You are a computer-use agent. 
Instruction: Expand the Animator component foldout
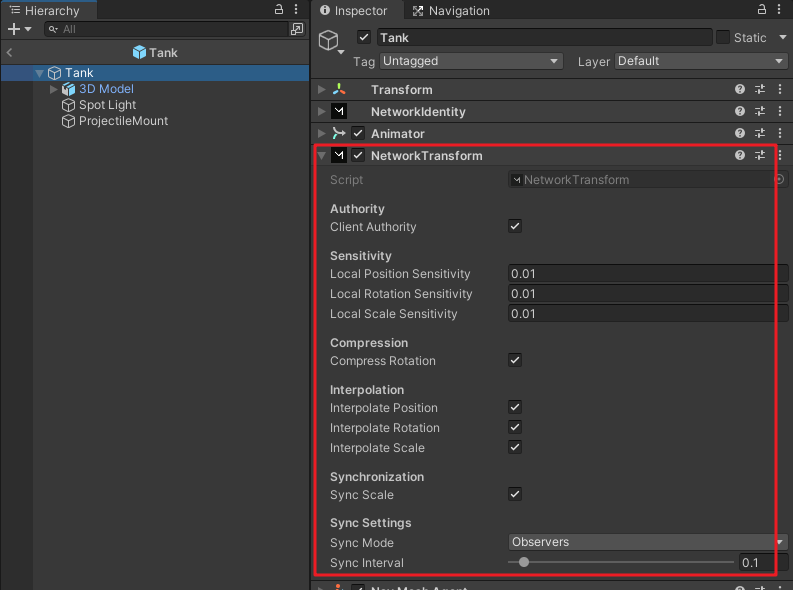[x=322, y=133]
